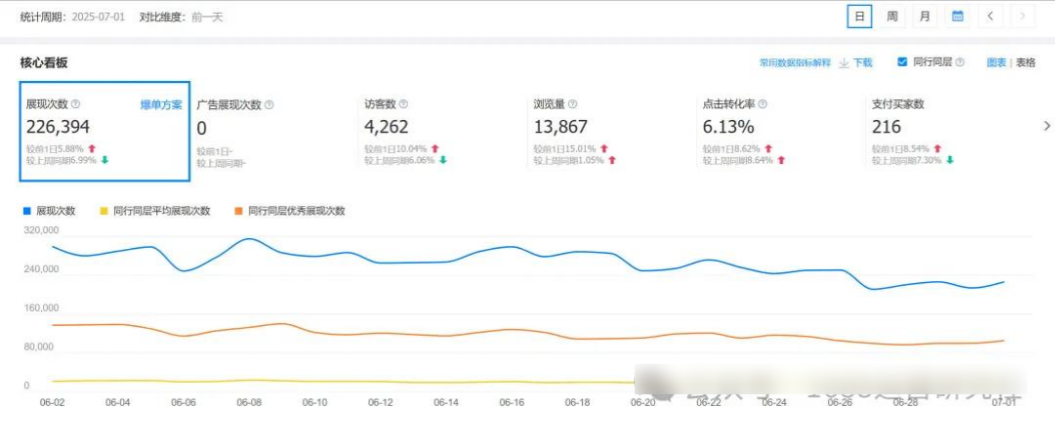This screenshot has width=1055, height=427.
Task: Show help for 展现次数 metric
Action: tap(75, 105)
